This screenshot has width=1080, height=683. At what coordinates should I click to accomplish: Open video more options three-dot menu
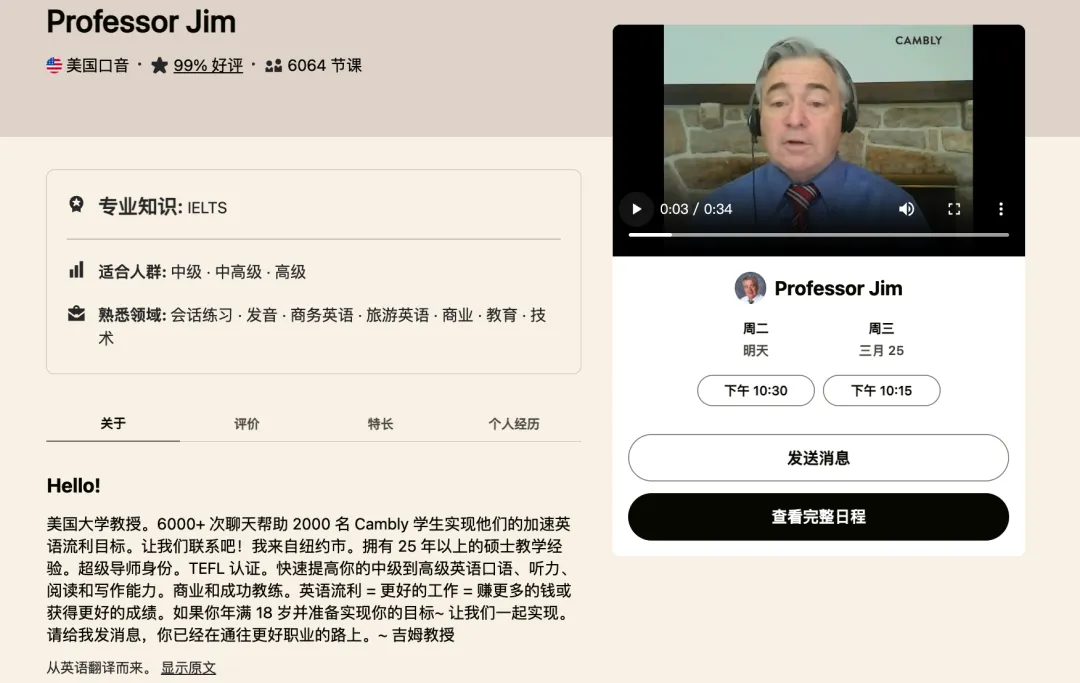[1001, 209]
